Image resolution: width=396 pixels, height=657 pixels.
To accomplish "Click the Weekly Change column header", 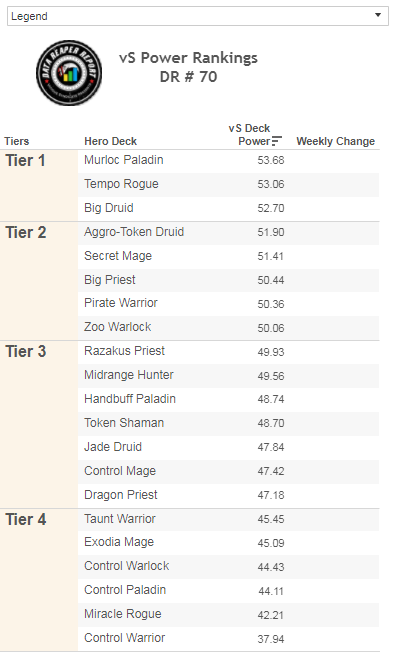I will click(336, 141).
